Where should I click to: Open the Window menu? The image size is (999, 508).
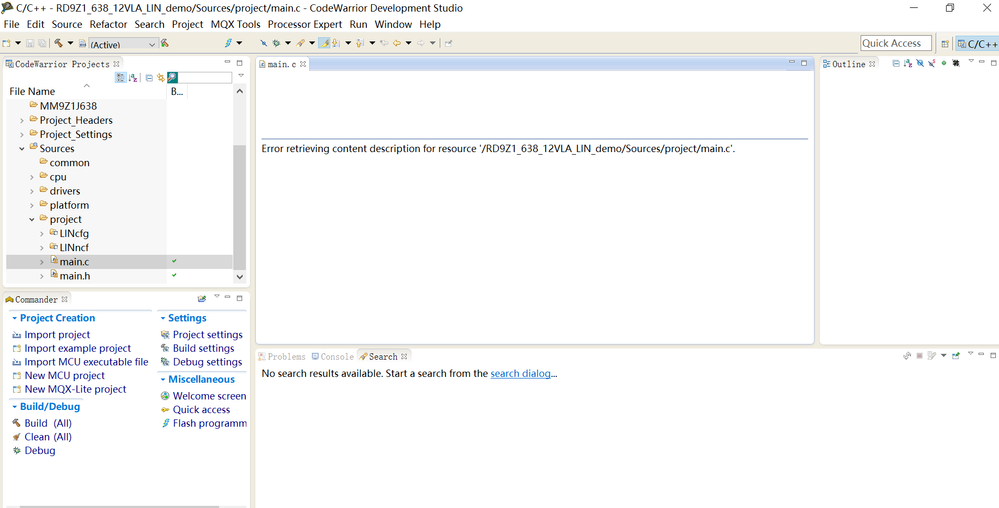[x=393, y=24]
